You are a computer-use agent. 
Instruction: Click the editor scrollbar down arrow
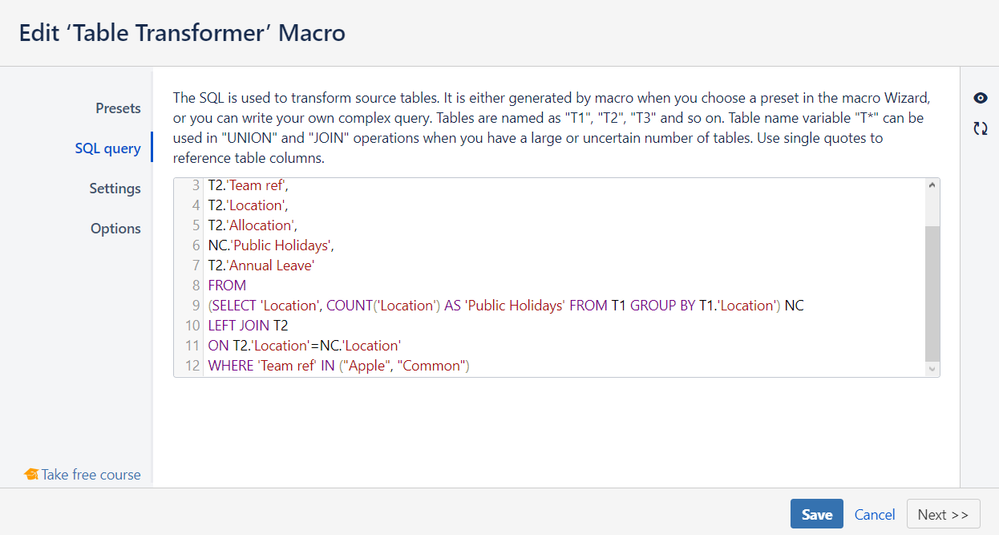point(933,369)
